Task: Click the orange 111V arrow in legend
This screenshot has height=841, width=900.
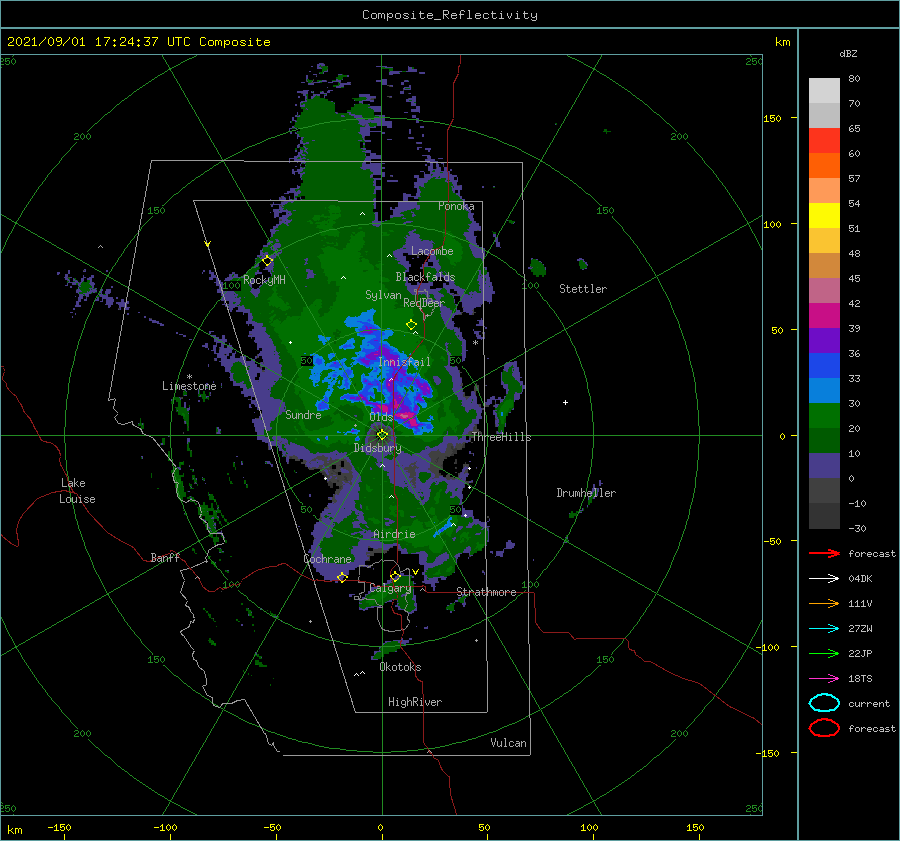Action: pos(825,603)
